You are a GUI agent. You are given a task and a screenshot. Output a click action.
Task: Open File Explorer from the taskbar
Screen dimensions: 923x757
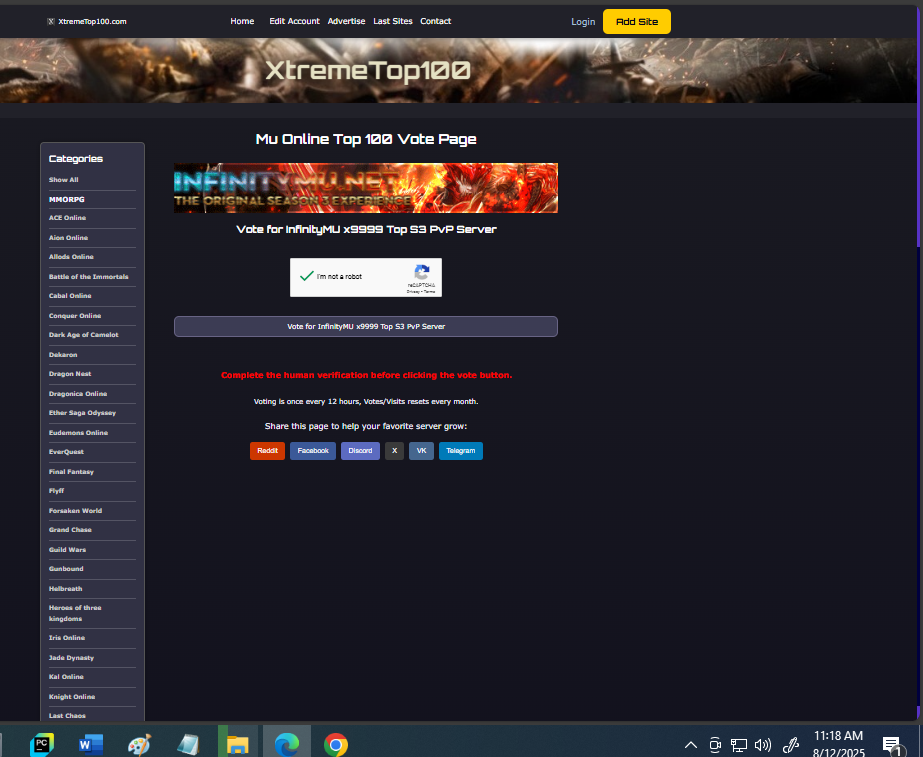pyautogui.click(x=238, y=745)
